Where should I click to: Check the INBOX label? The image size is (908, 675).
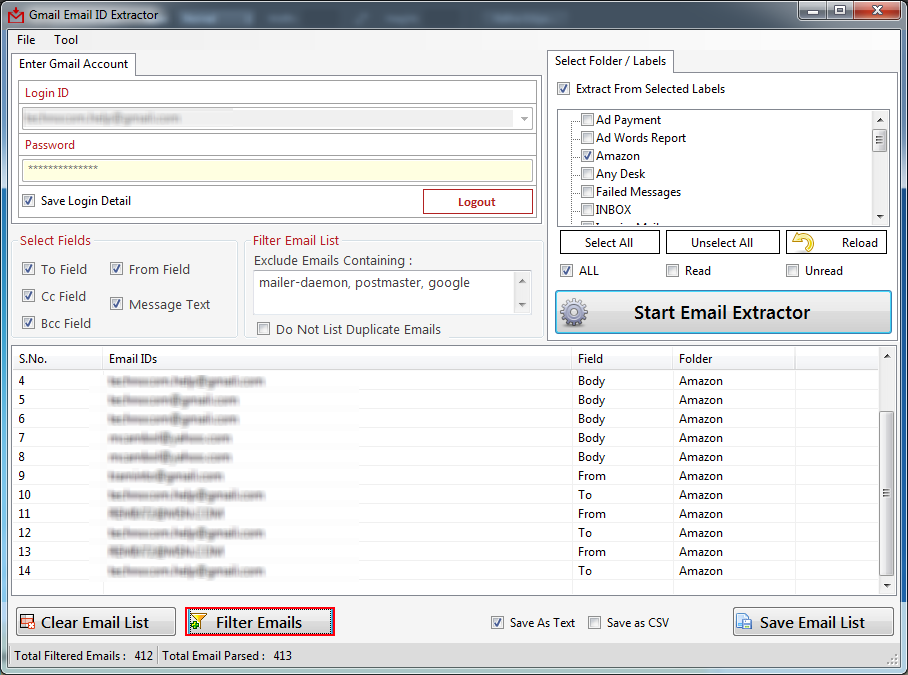point(587,210)
